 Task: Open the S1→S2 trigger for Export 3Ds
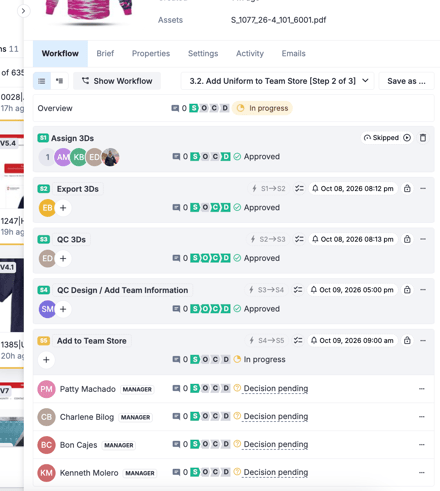269,189
